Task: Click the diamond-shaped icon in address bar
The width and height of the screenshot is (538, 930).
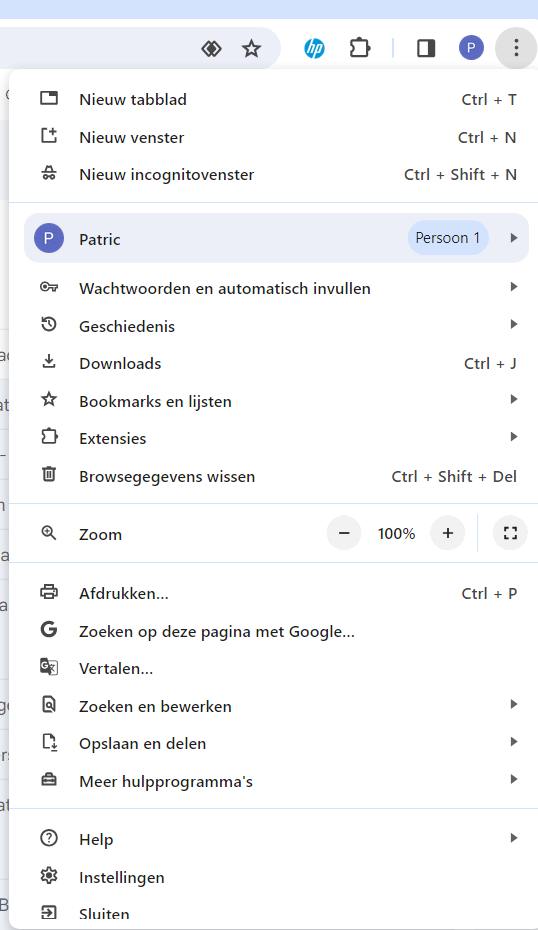Action: coord(211,49)
